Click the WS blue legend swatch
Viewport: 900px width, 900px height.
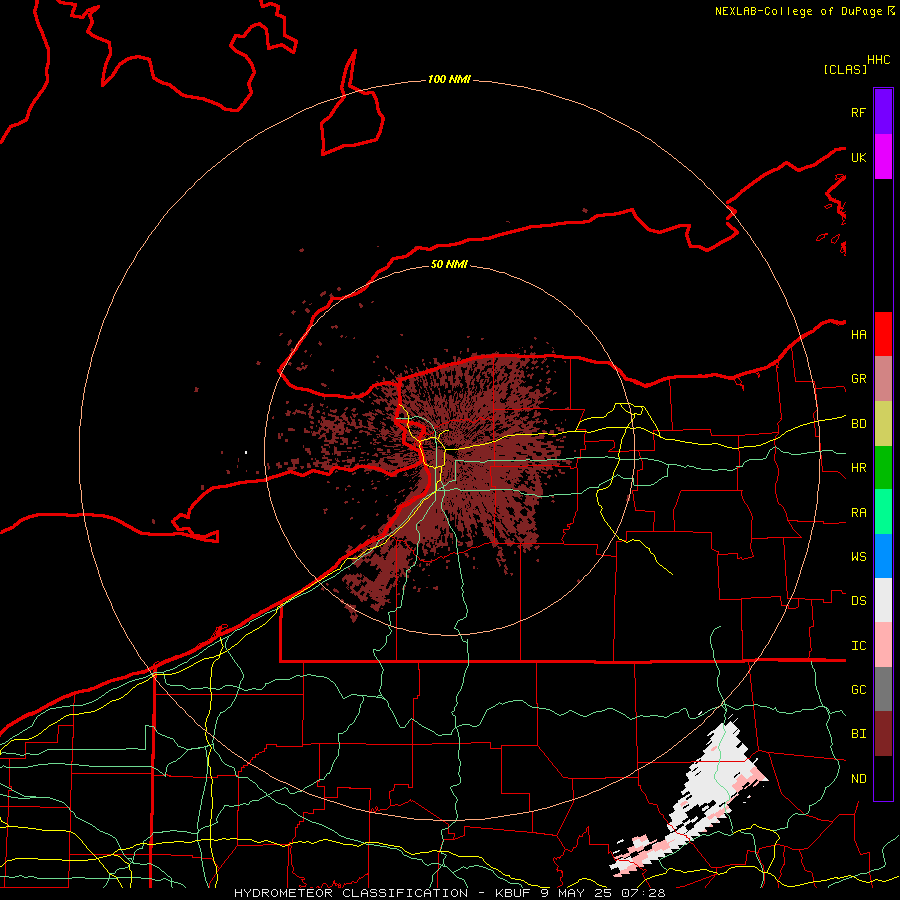[883, 556]
